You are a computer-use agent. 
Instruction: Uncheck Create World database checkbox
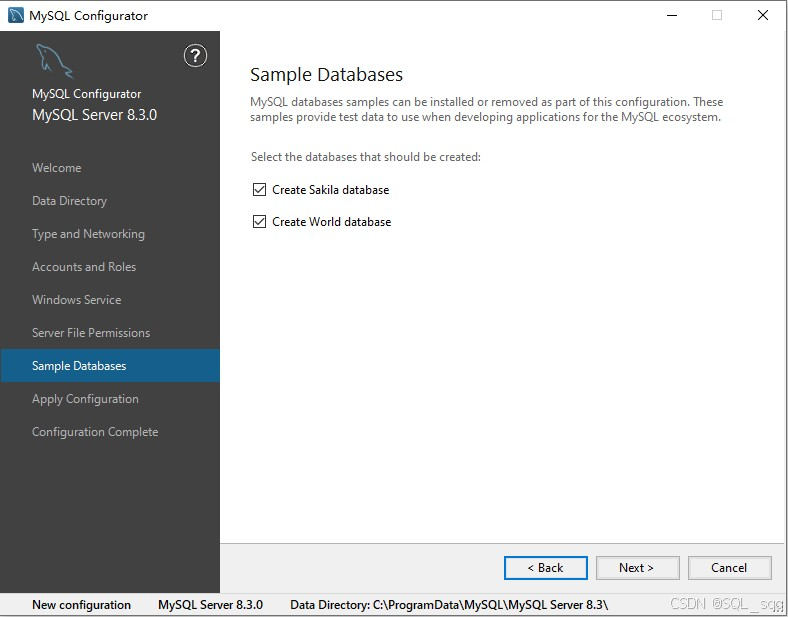coord(259,222)
